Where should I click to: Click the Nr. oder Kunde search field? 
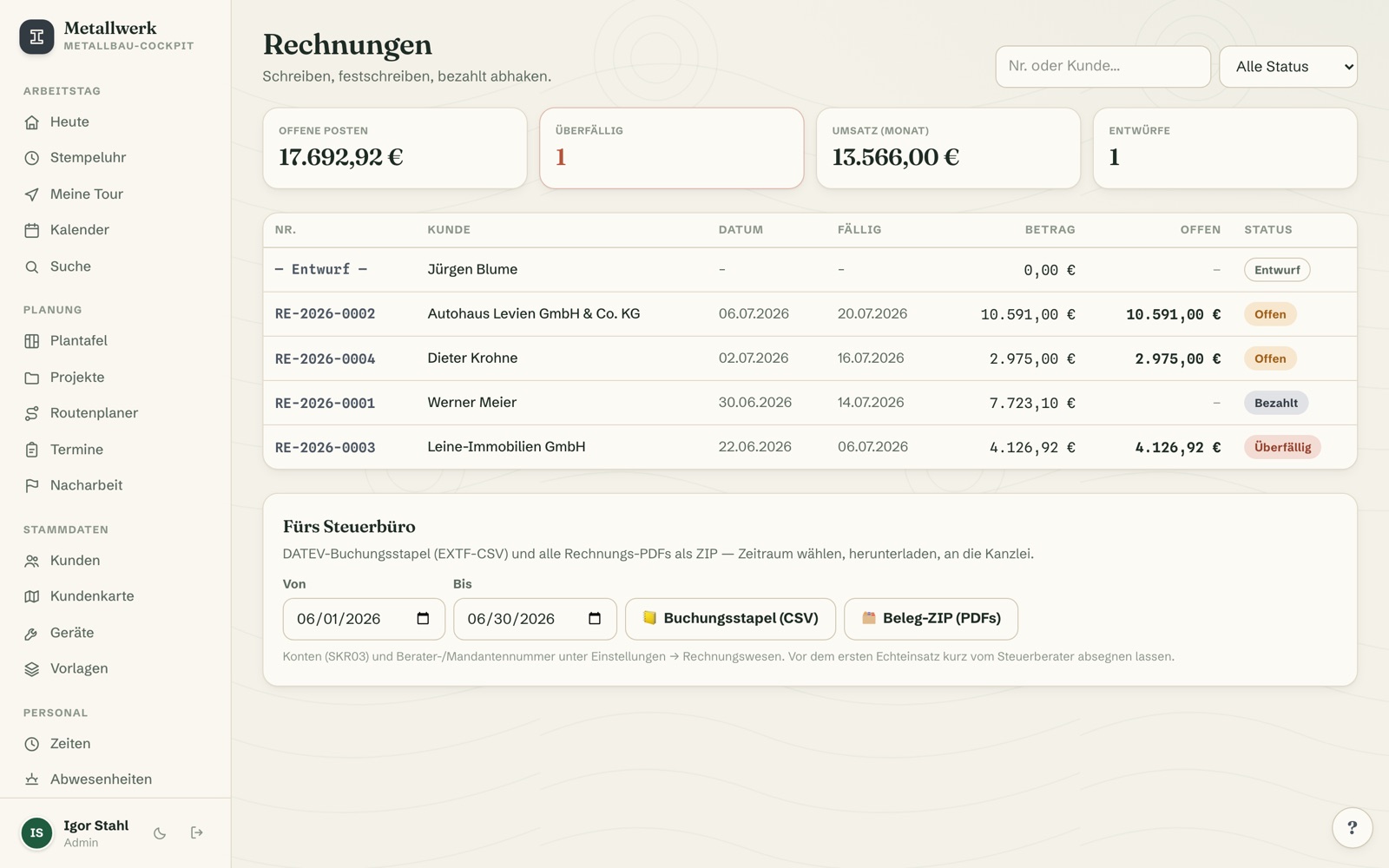coord(1103,67)
